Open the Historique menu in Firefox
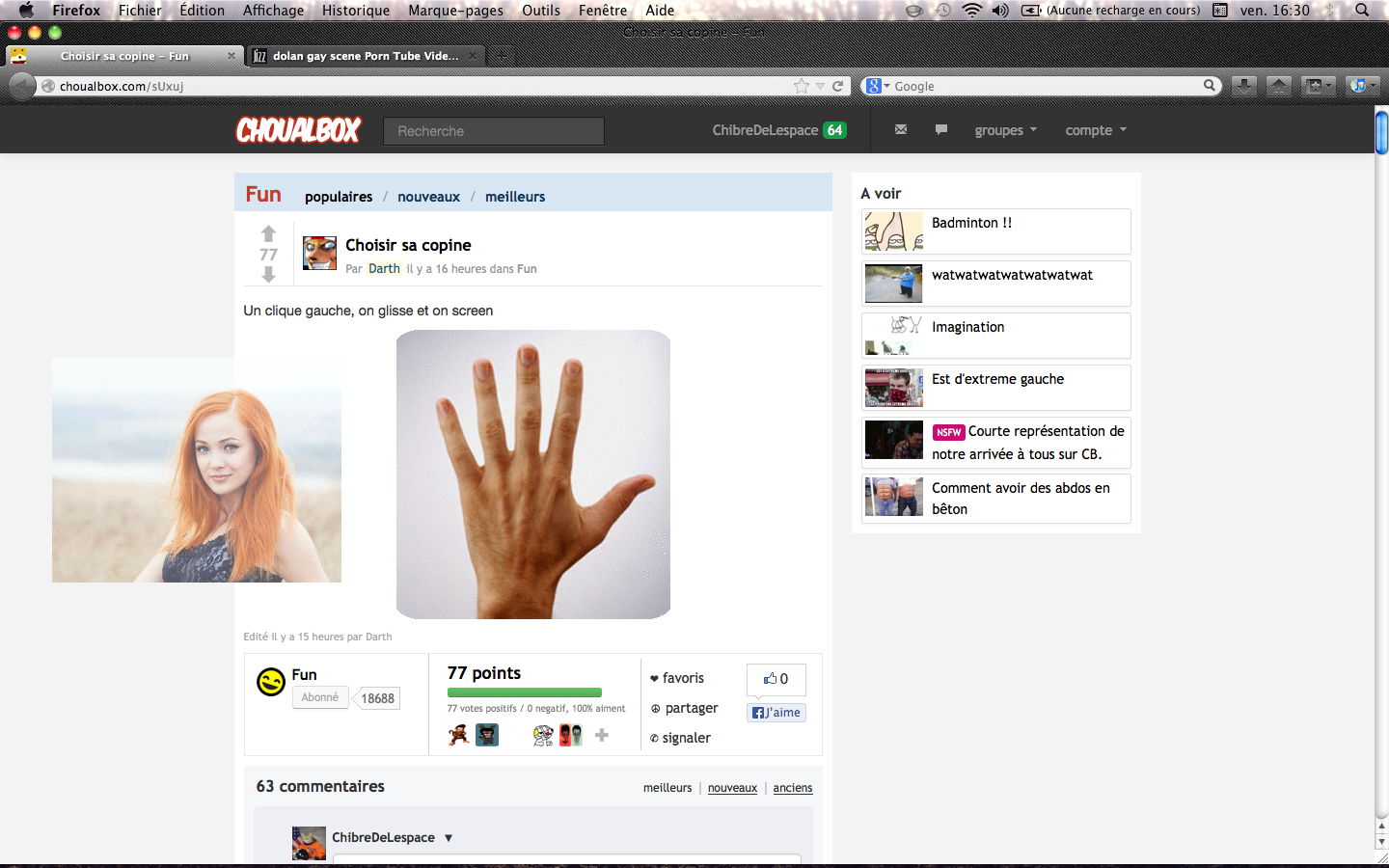Viewport: 1389px width, 868px height. [x=355, y=11]
